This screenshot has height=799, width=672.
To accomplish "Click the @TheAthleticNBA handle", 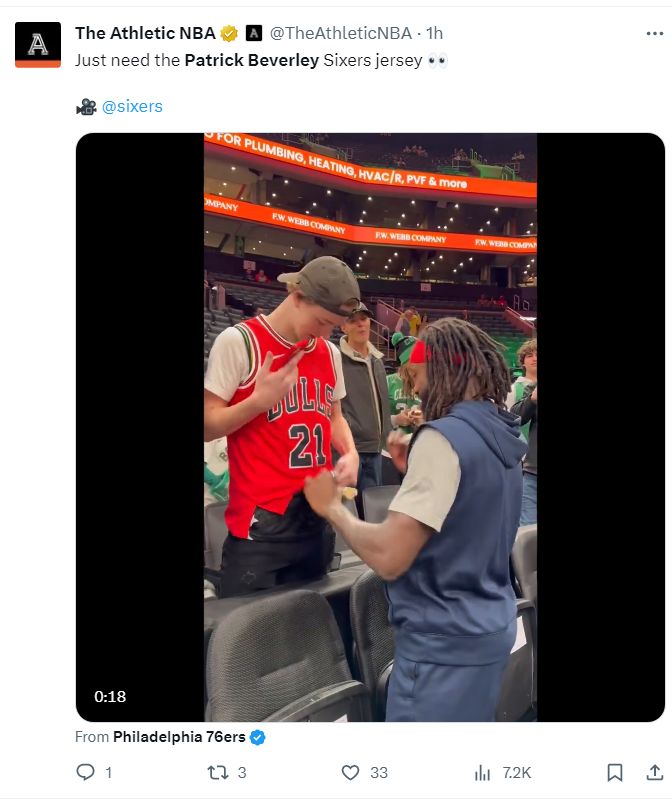I will (x=341, y=33).
